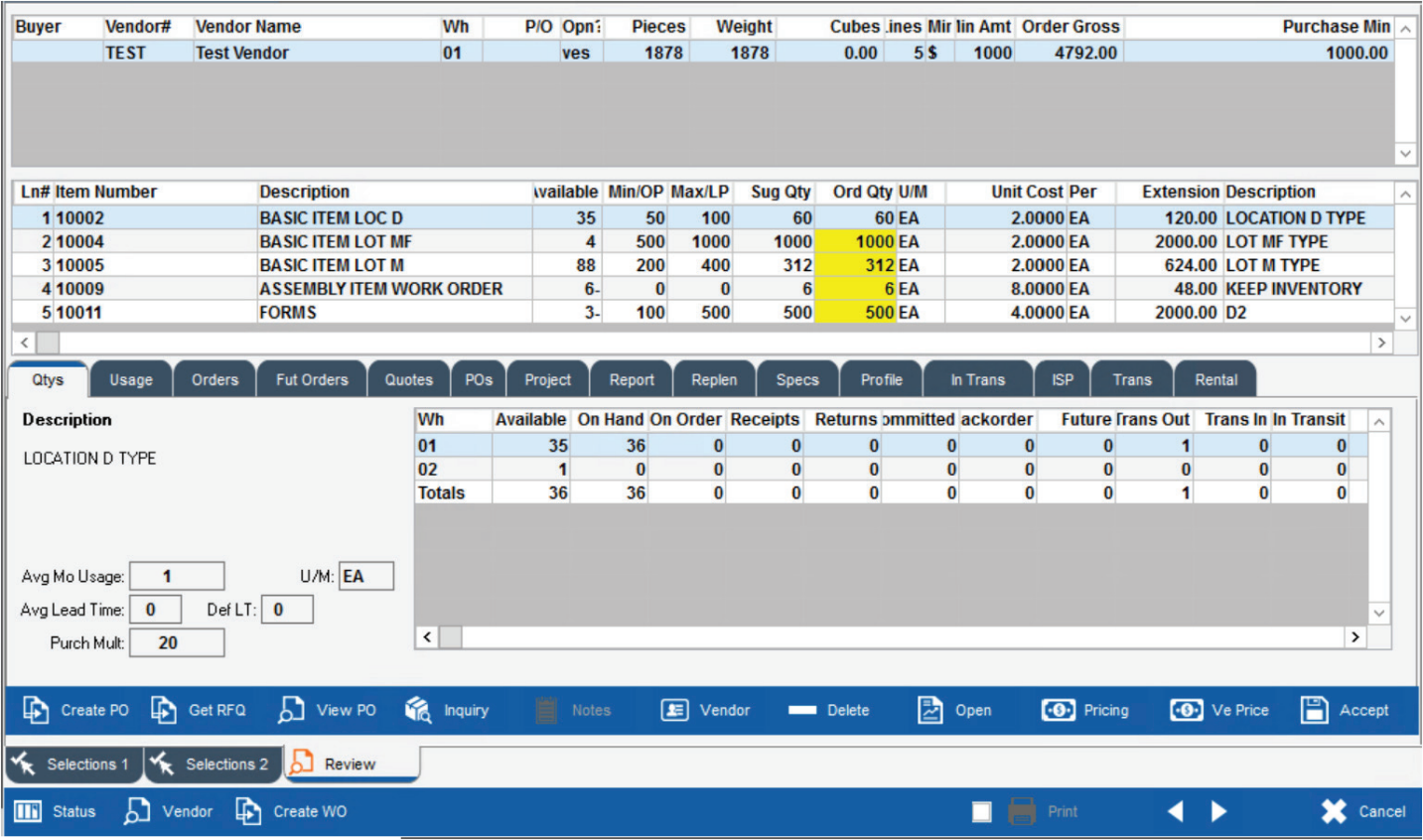
Task: Switch to the Replen tab
Action: [x=714, y=378]
